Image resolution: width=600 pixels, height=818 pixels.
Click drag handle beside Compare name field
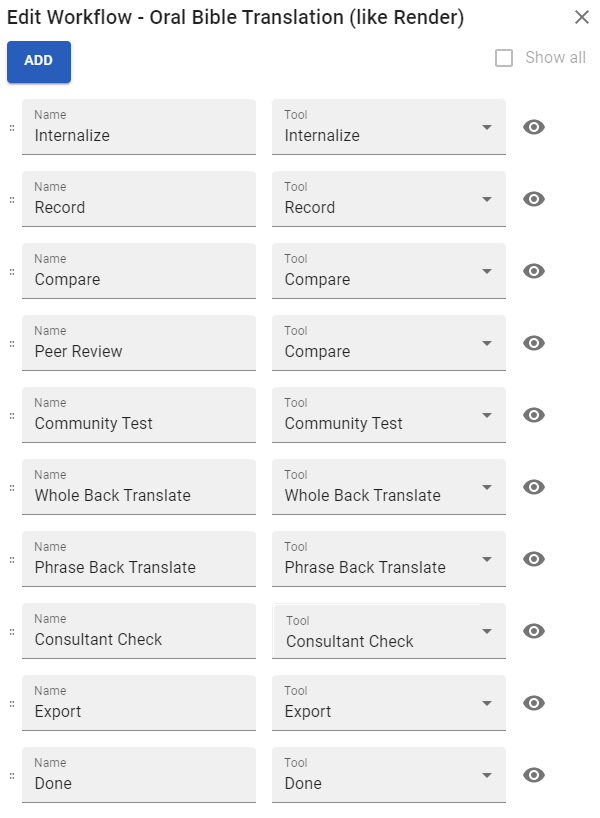point(12,272)
